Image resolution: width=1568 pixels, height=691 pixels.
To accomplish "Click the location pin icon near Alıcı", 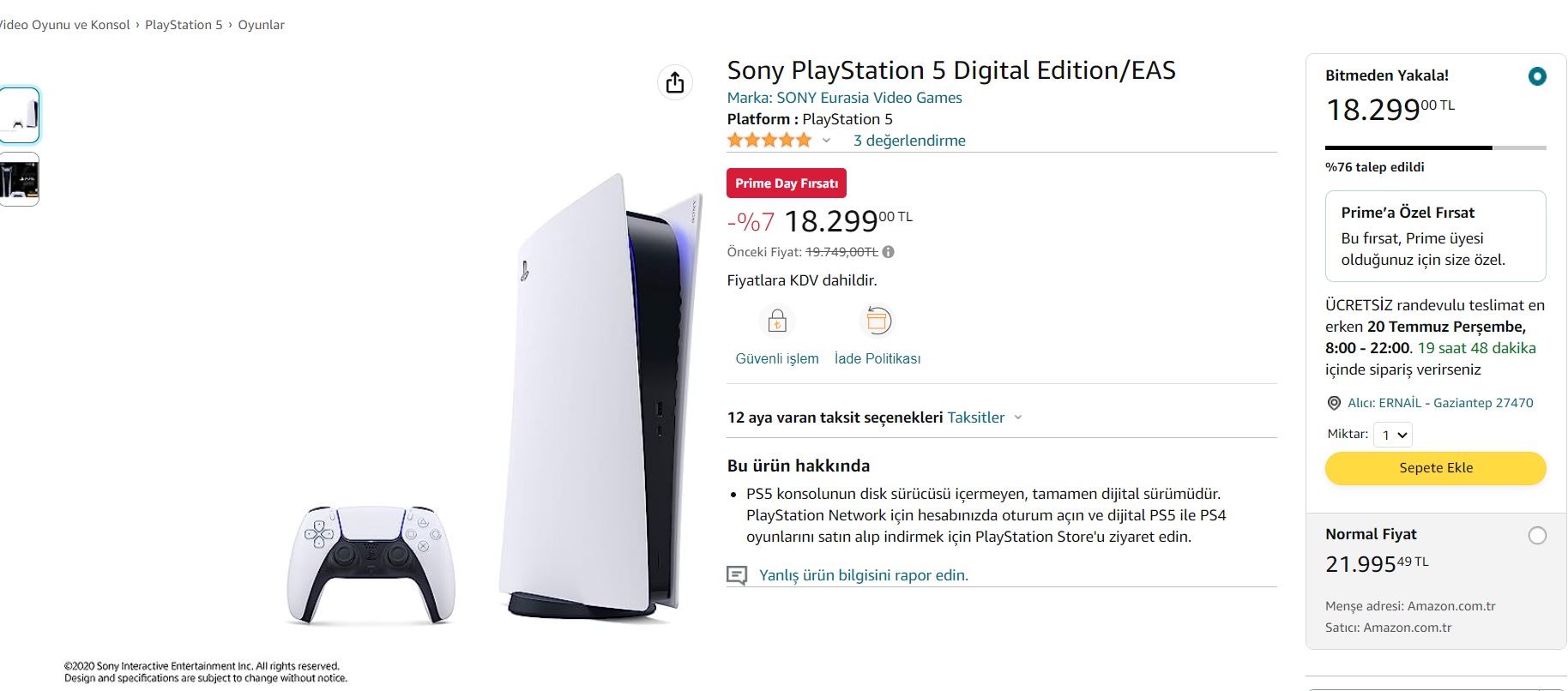I will point(1334,403).
